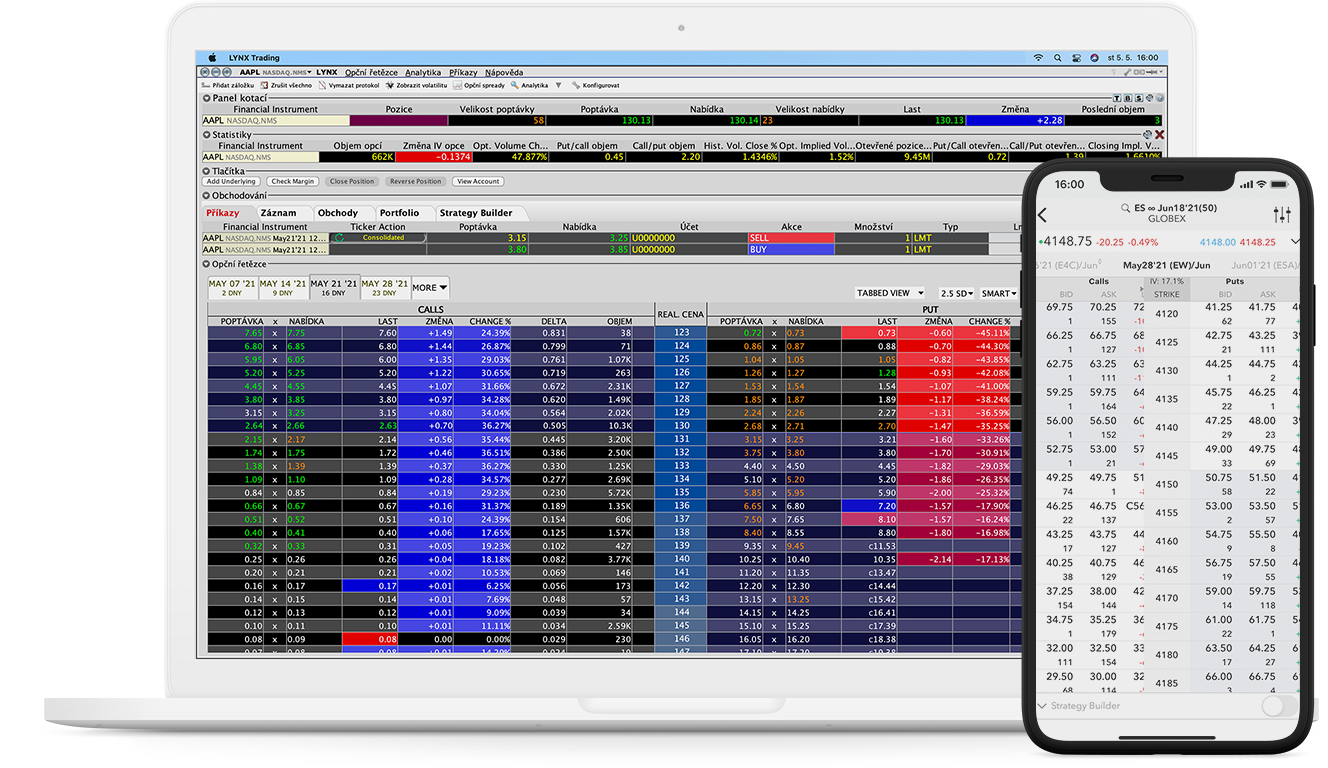Expand the phone Strategy Builder bar
The width and height of the screenshot is (1328, 768).
[x=1043, y=706]
